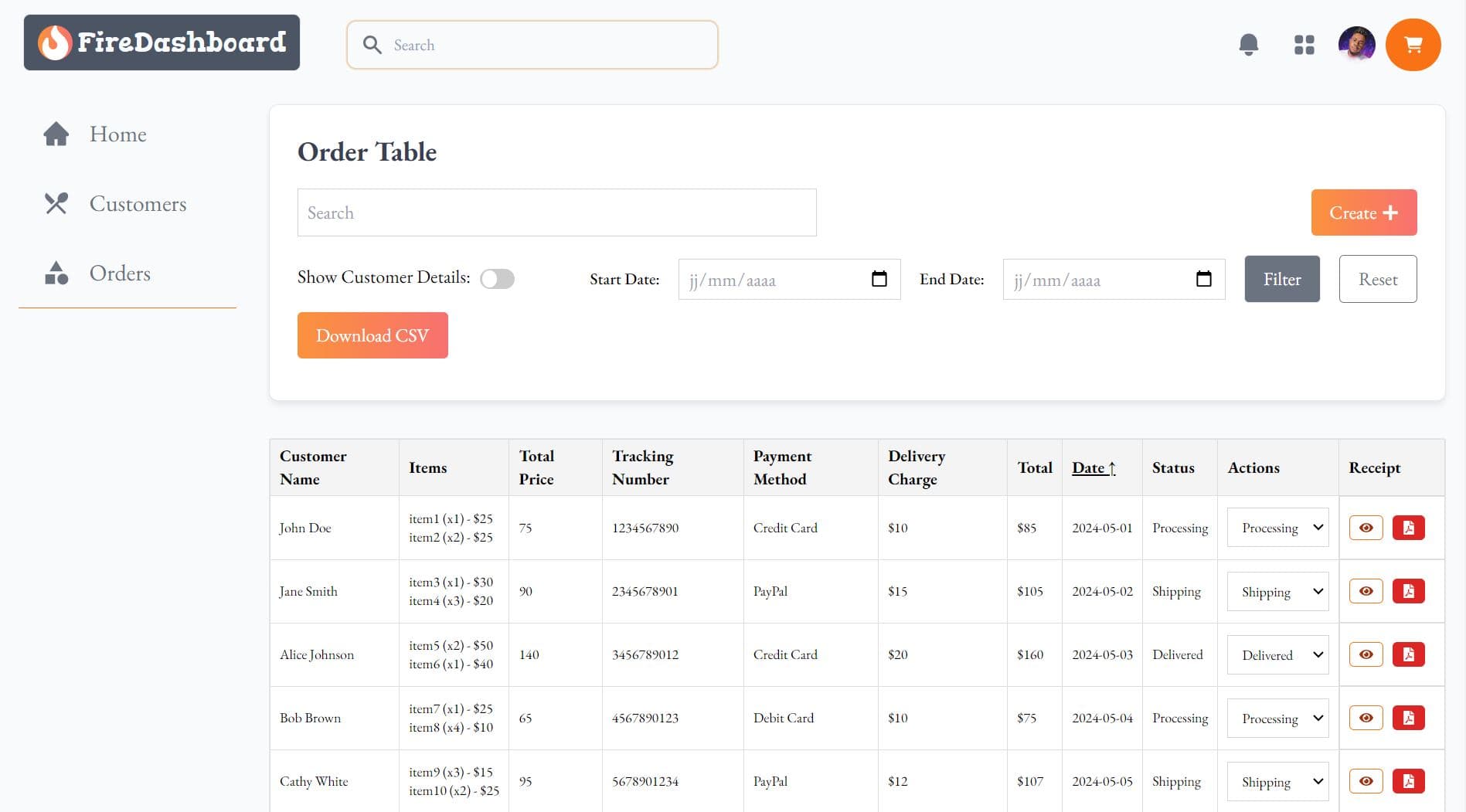Open Alice Johnson's Delivered status dropdown
This screenshot has height=812, width=1466.
click(1277, 654)
